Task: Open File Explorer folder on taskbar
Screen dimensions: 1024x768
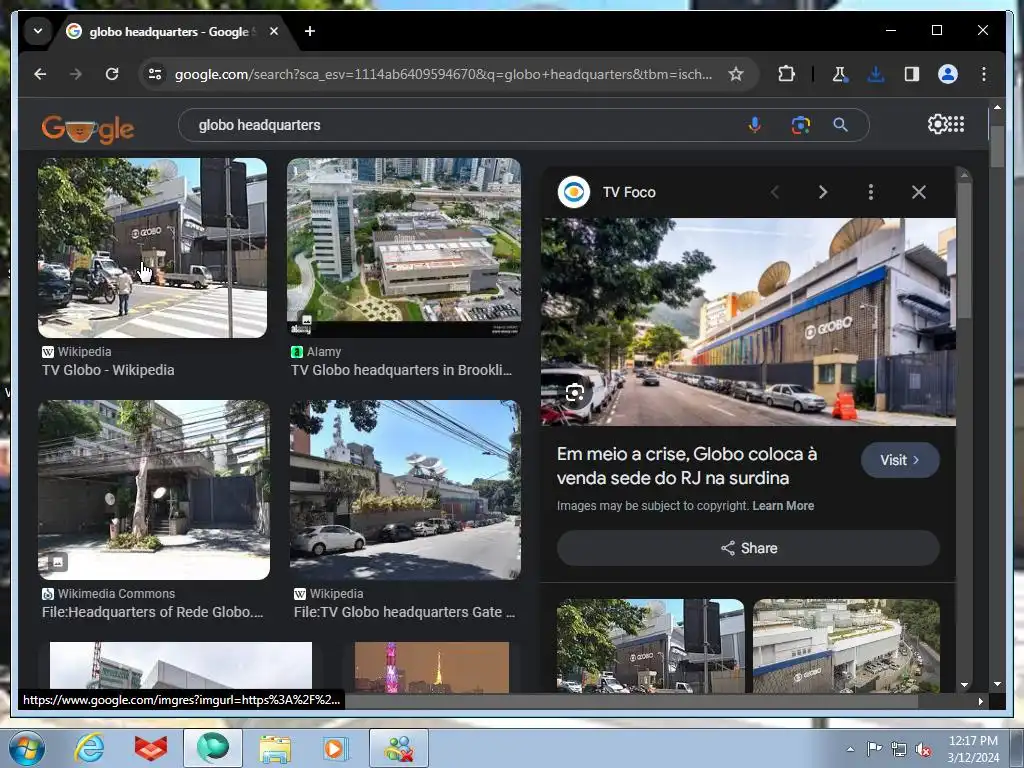Action: (x=275, y=748)
